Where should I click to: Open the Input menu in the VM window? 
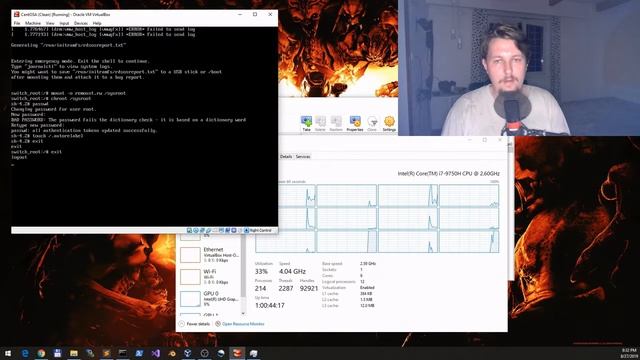point(64,23)
